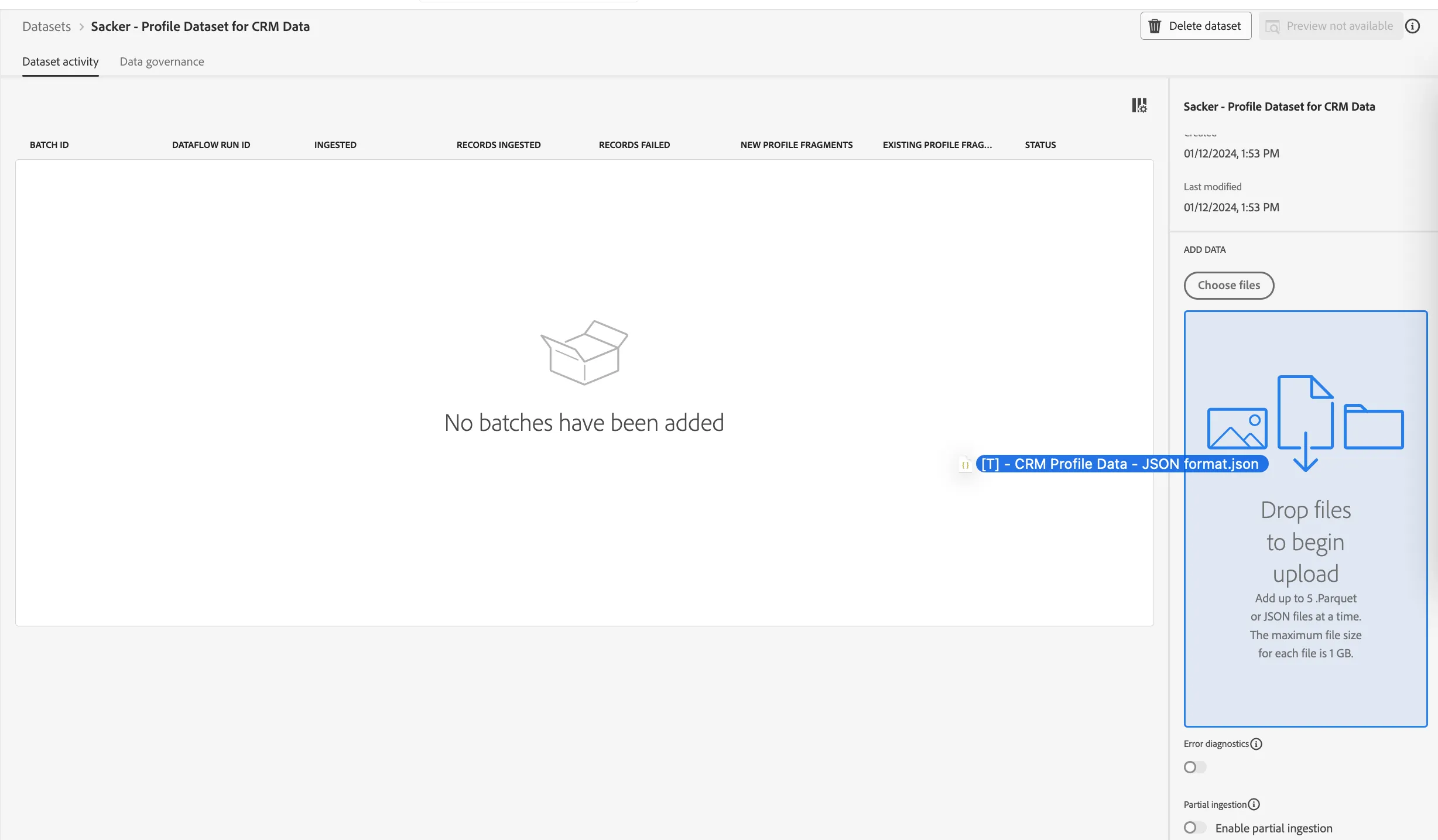Enable partial ingestion toggle
Screen dimensions: 1438x840
[1195, 828]
